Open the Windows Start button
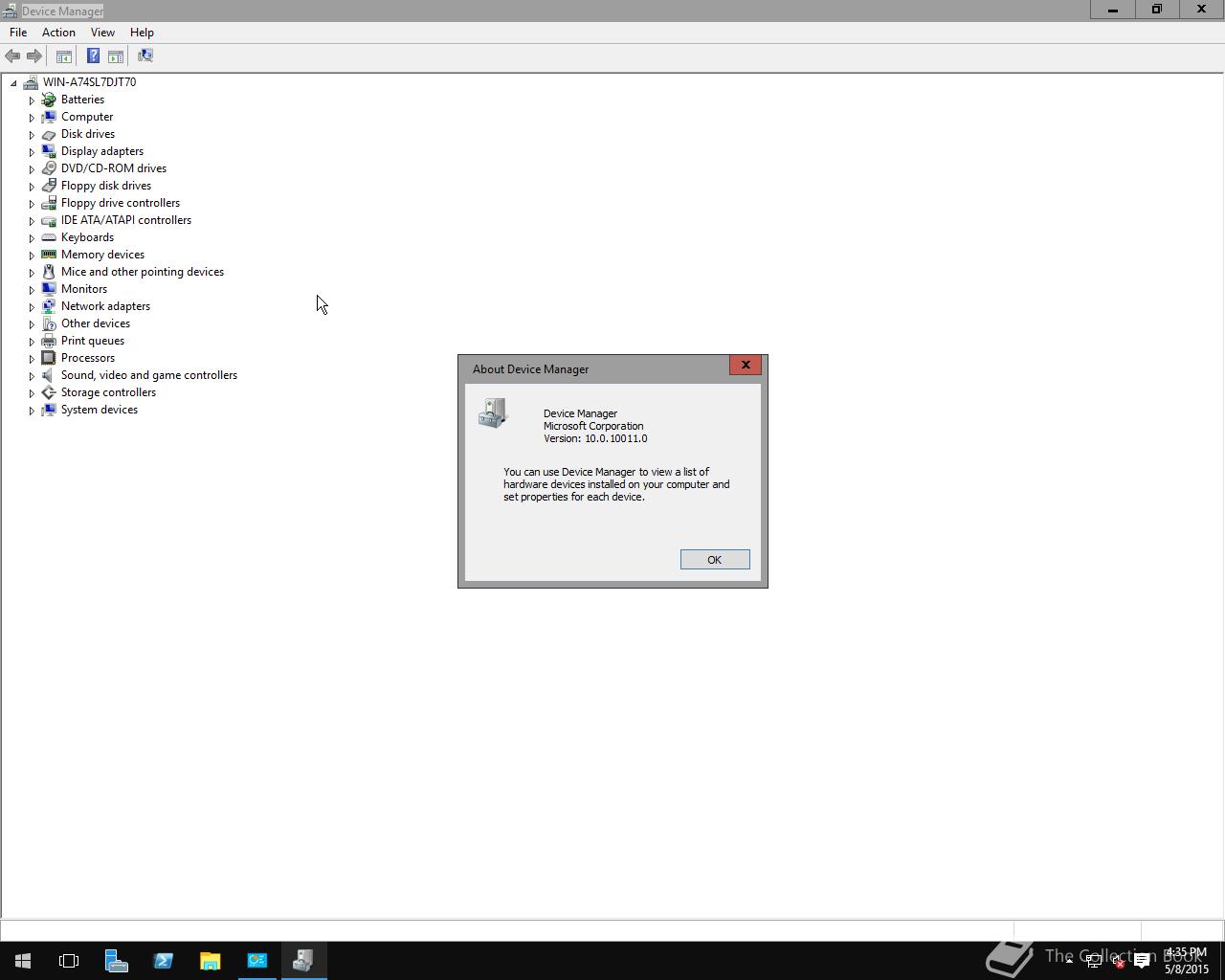The image size is (1225, 980). pyautogui.click(x=23, y=961)
